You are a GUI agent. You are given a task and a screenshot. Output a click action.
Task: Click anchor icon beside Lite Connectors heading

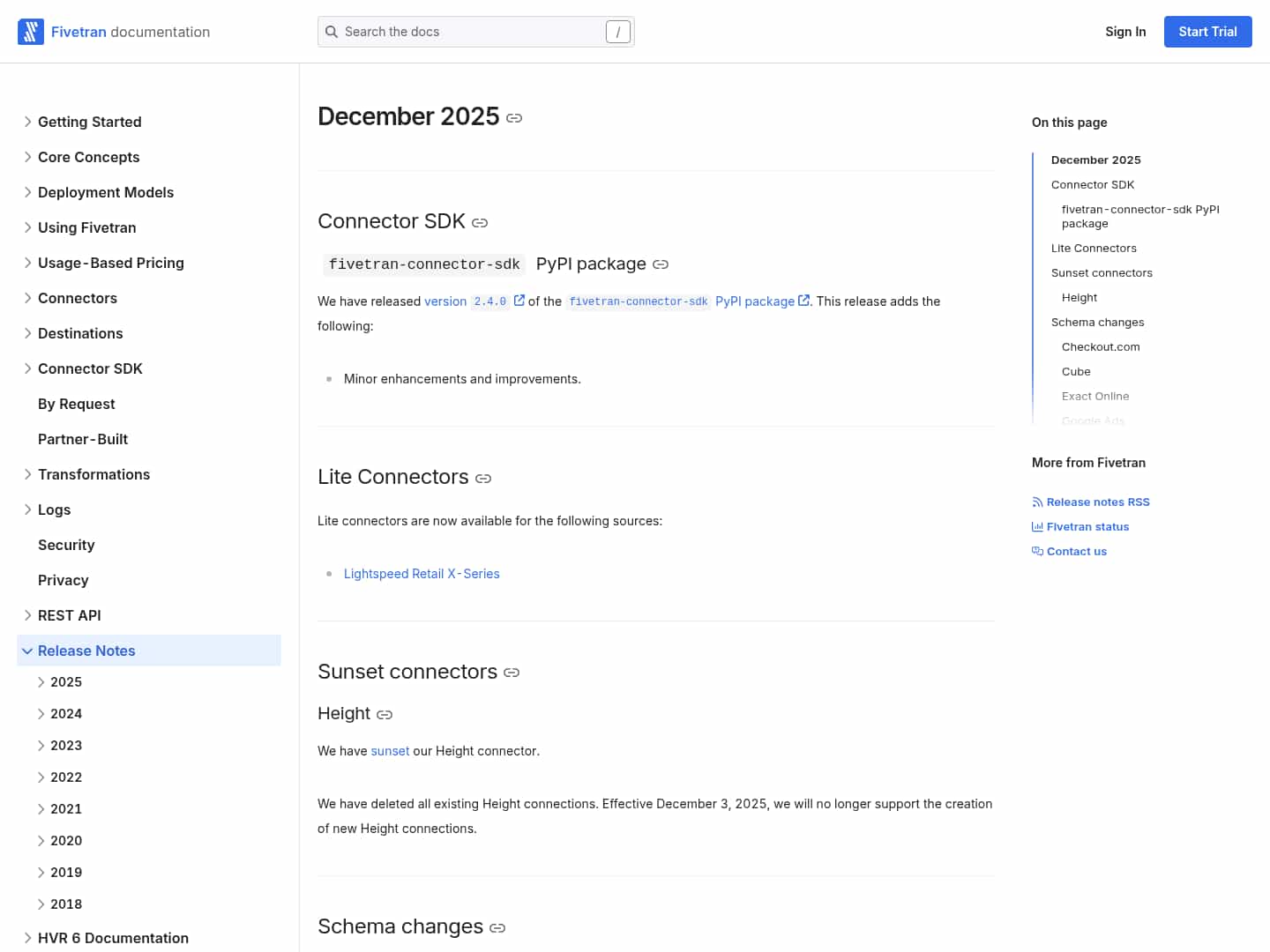click(x=483, y=479)
